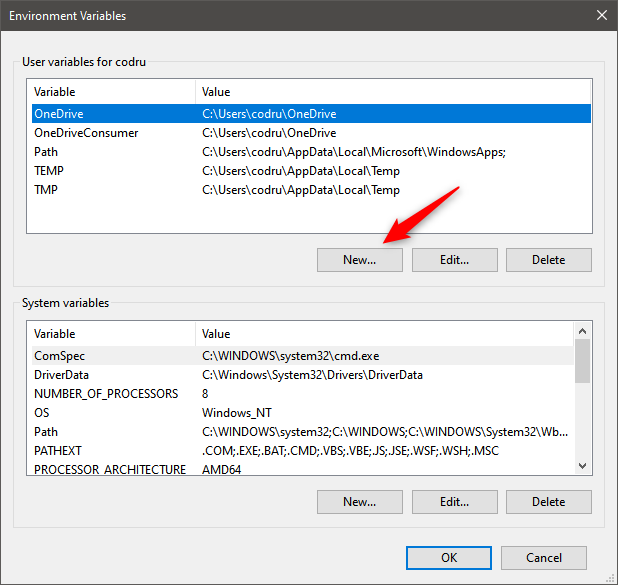Click Delete under System variables
Image resolution: width=618 pixels, height=585 pixels.
pos(548,501)
